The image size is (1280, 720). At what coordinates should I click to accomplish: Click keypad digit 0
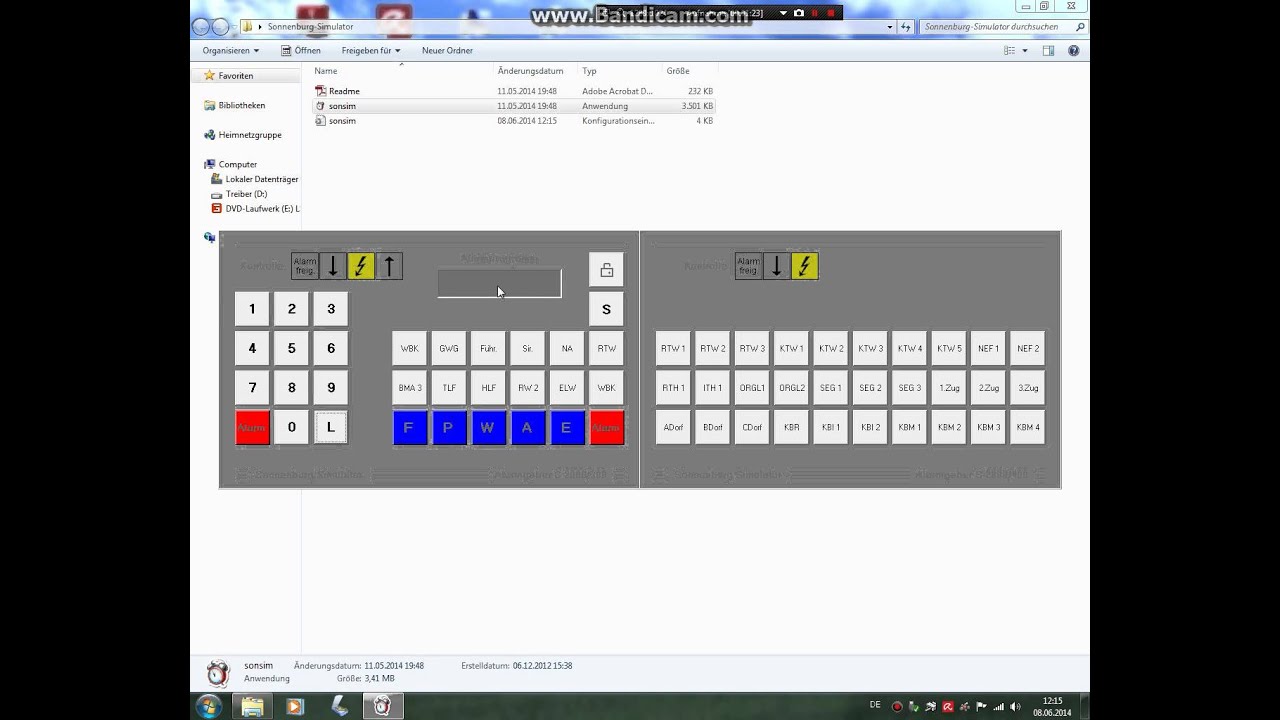[291, 428]
